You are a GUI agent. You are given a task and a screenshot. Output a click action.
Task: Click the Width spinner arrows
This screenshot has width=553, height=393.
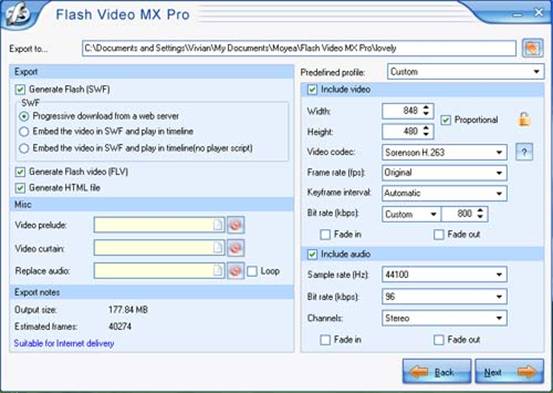[x=426, y=111]
